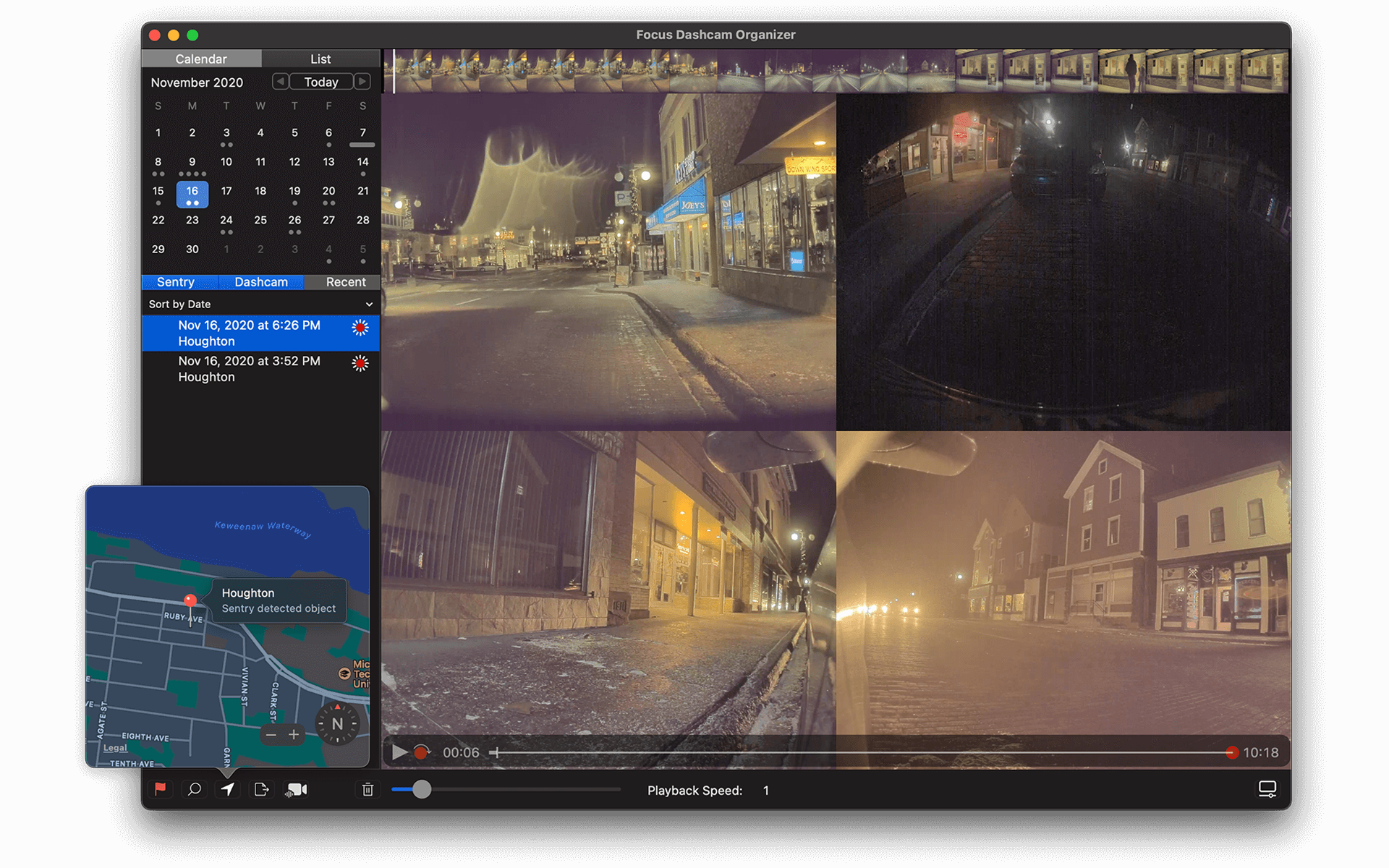The height and width of the screenshot is (868, 1389).
Task: Delete clip with trash icon
Action: (x=368, y=789)
